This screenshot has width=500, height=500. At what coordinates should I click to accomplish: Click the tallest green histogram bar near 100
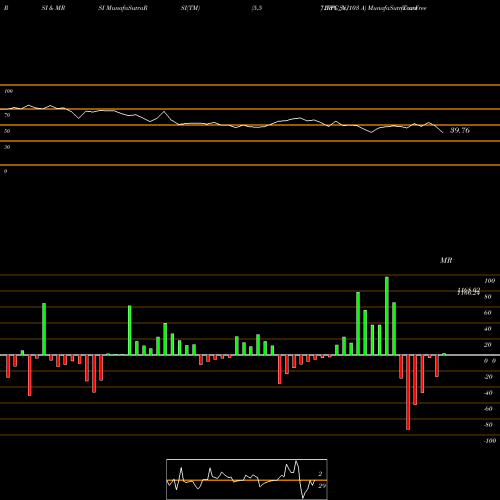coord(387,316)
